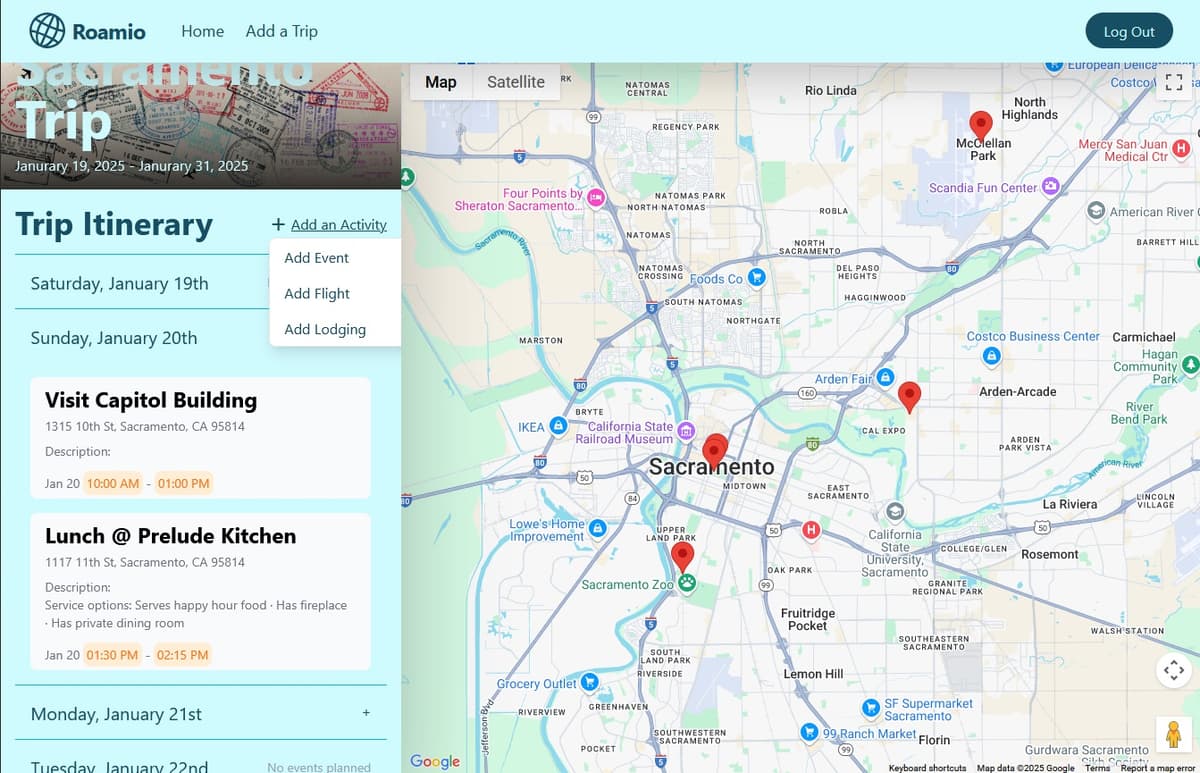Go to Add a Trip page
1200x773 pixels.
pyautogui.click(x=281, y=31)
